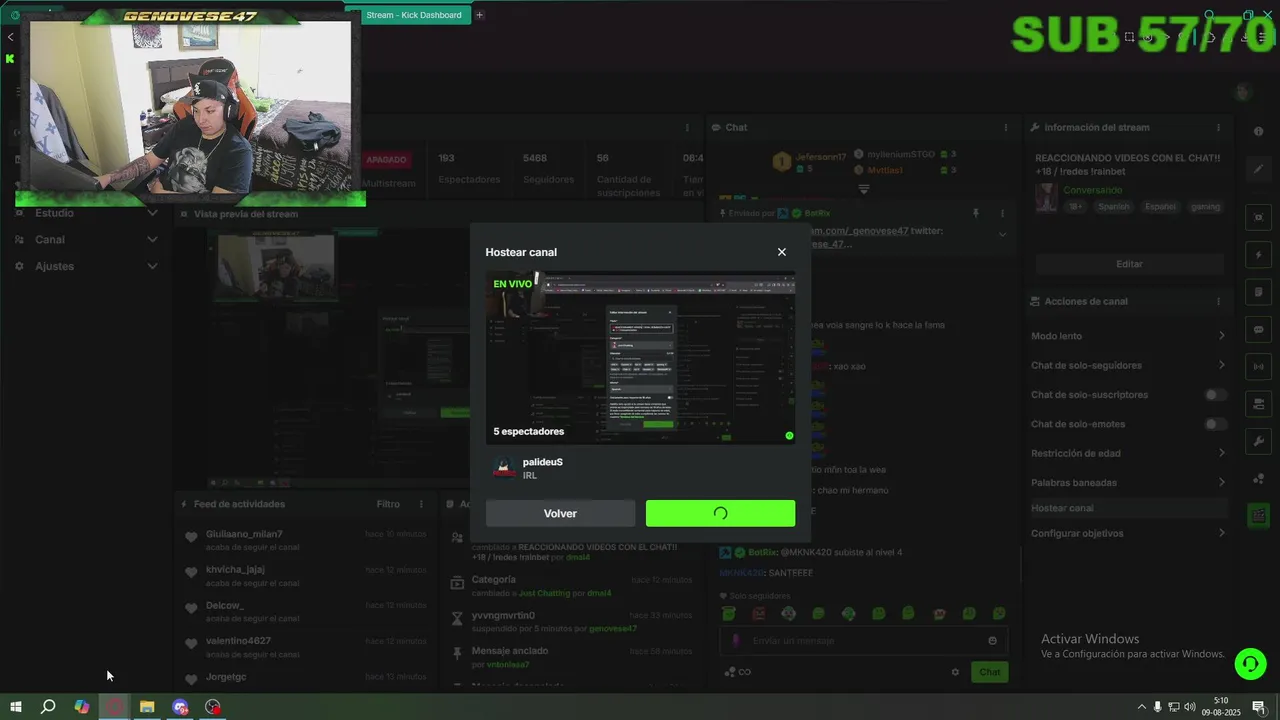Screen dimensions: 1280x720
Task: Open the palideuS live stream preview thumbnail
Action: [x=640, y=358]
